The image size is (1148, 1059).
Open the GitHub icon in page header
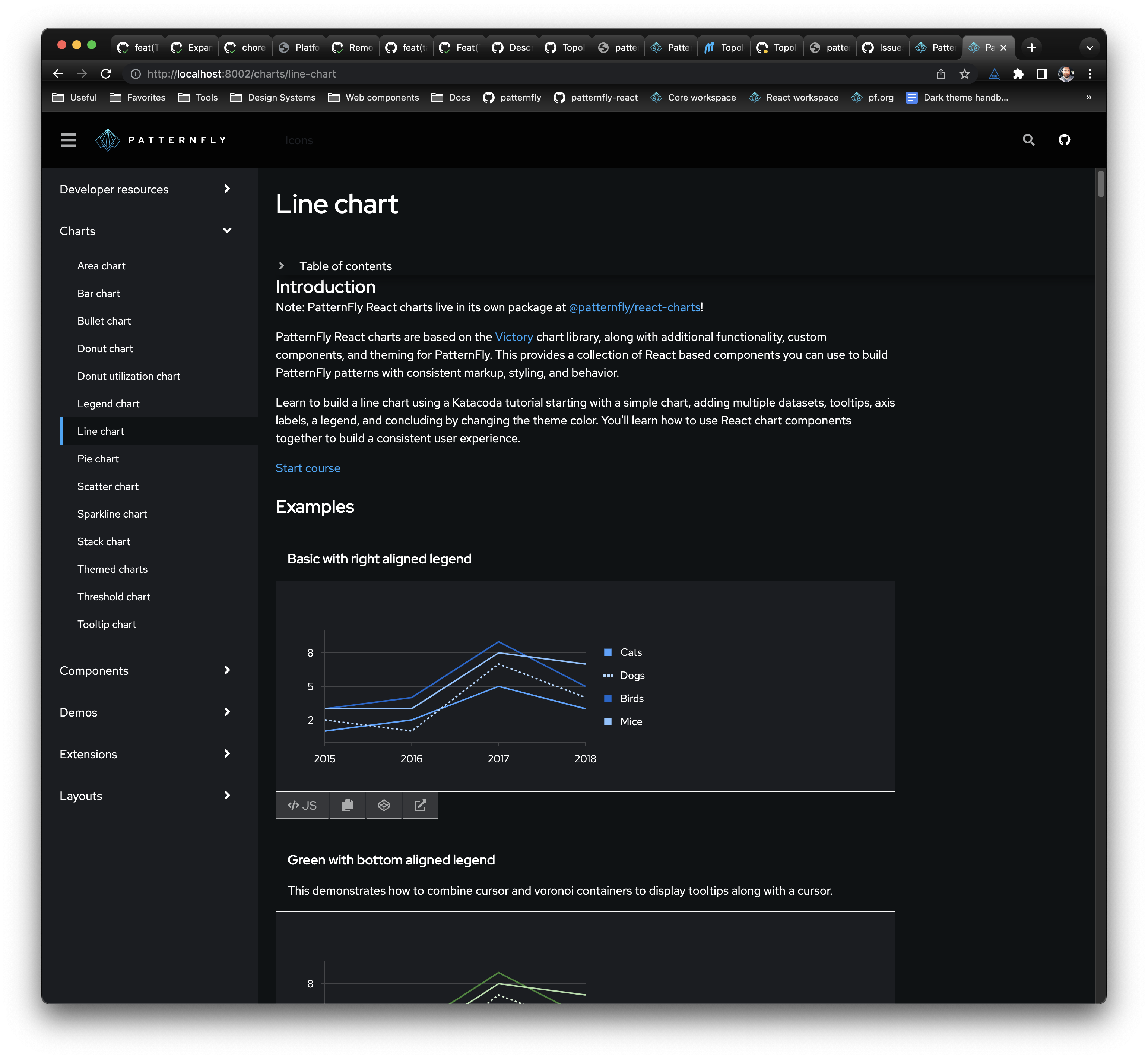1064,140
